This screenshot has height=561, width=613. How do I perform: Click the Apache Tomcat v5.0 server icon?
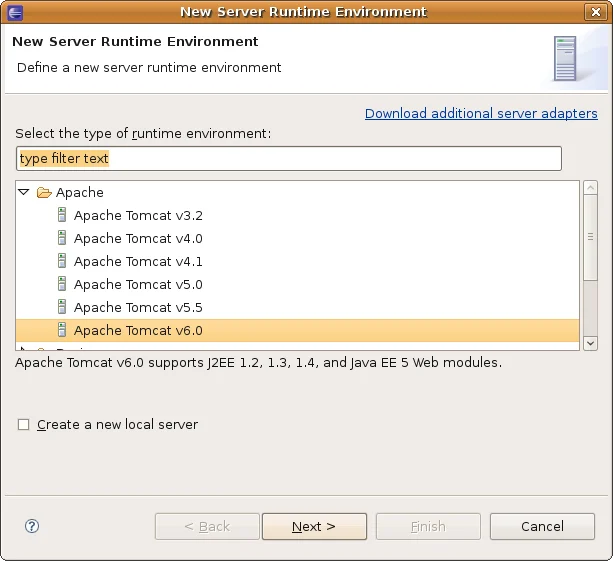tap(62, 284)
